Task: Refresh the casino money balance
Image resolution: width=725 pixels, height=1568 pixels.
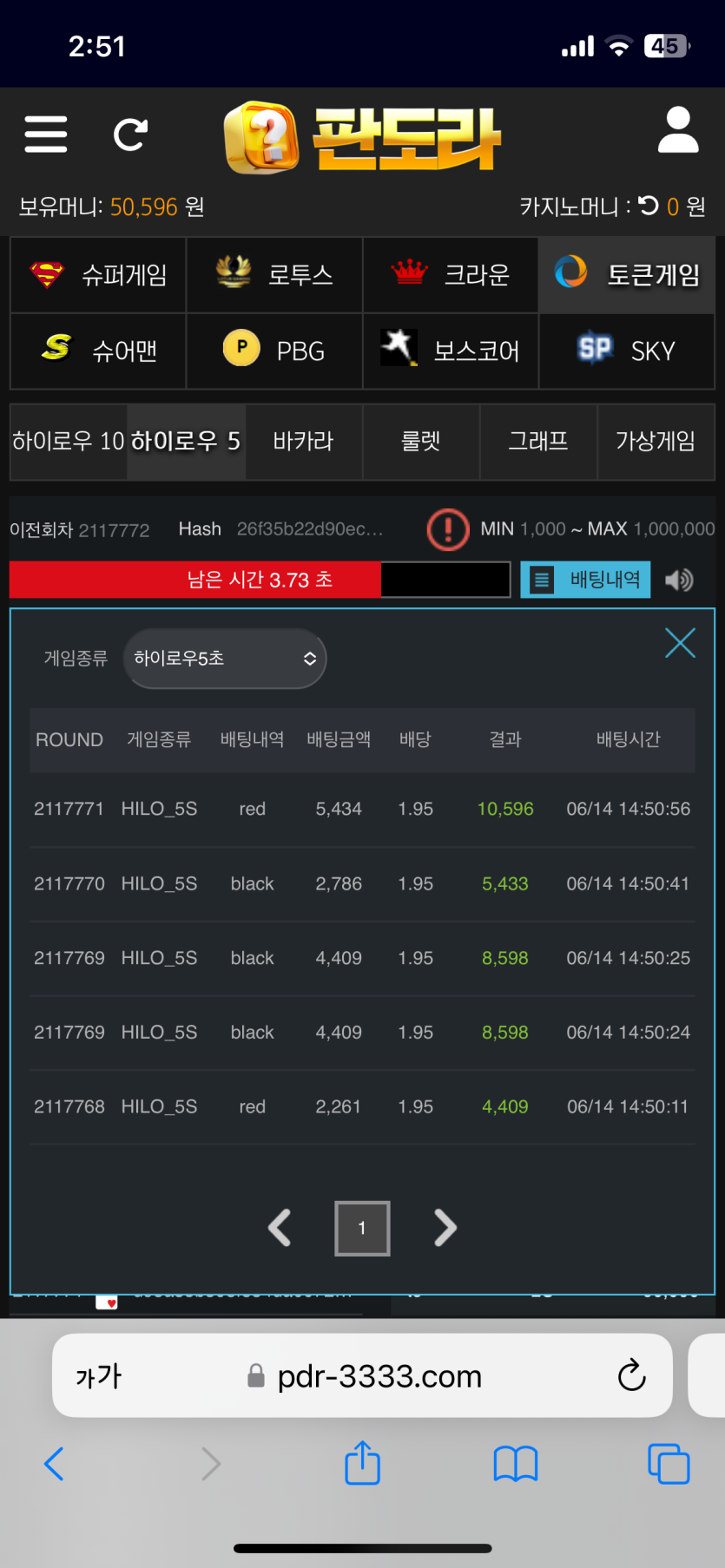Action: click(x=649, y=206)
